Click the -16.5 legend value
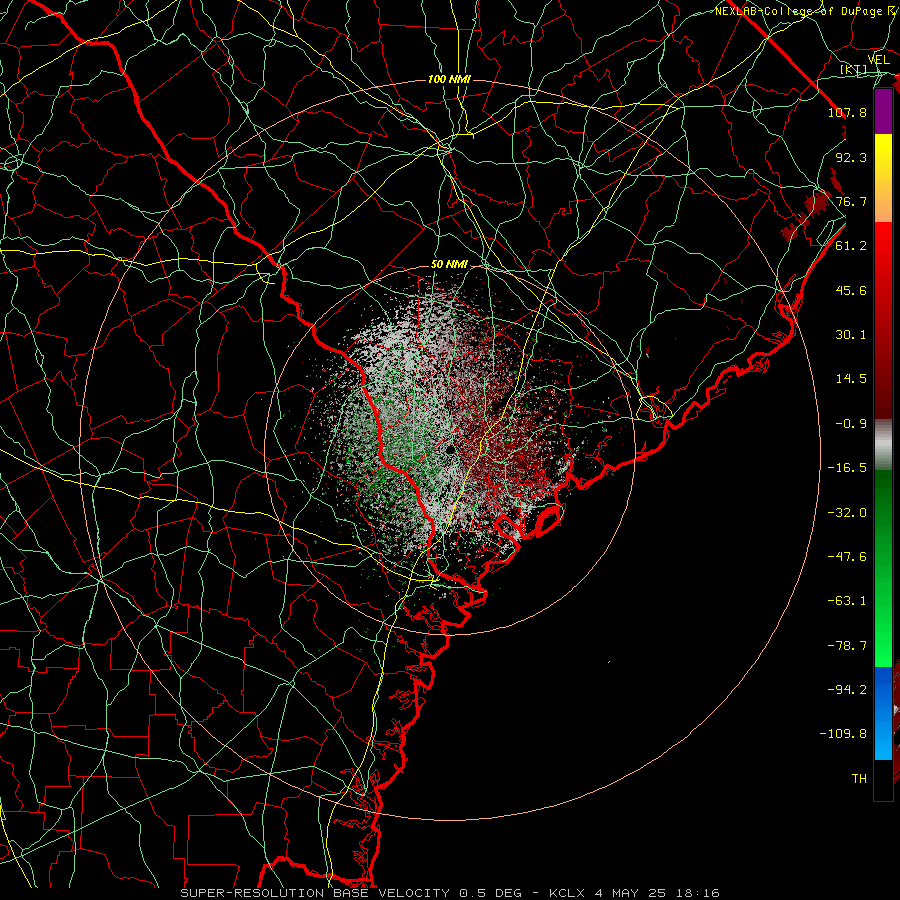This screenshot has width=900, height=900. (x=847, y=468)
